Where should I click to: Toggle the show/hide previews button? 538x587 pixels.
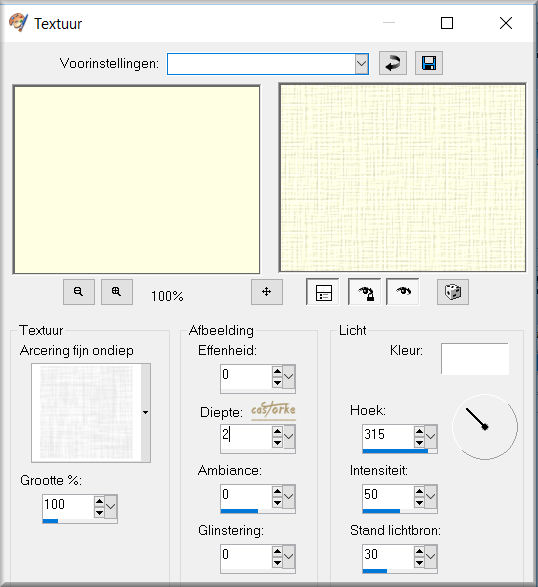[323, 292]
